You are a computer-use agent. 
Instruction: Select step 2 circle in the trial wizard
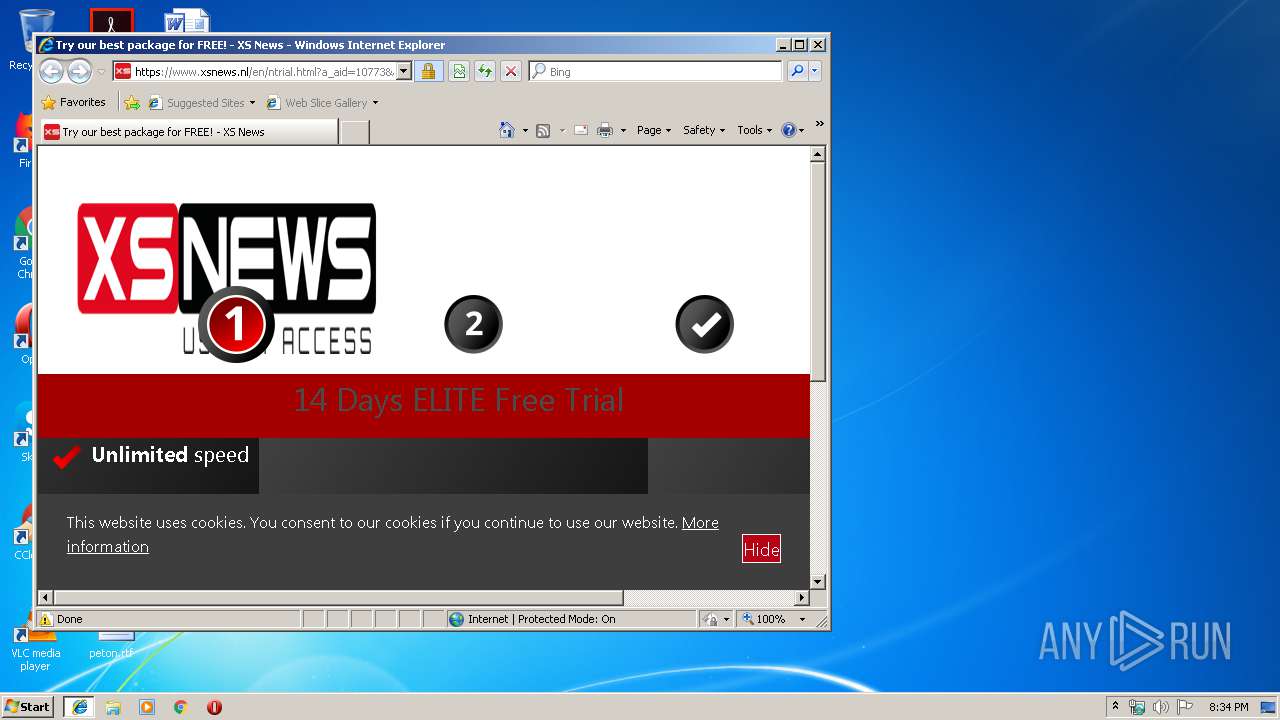[x=473, y=324]
